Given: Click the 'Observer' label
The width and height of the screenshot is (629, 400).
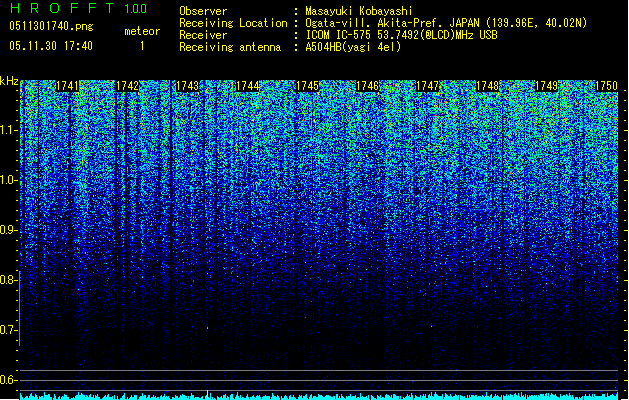Looking at the screenshot, I should tap(203, 11).
